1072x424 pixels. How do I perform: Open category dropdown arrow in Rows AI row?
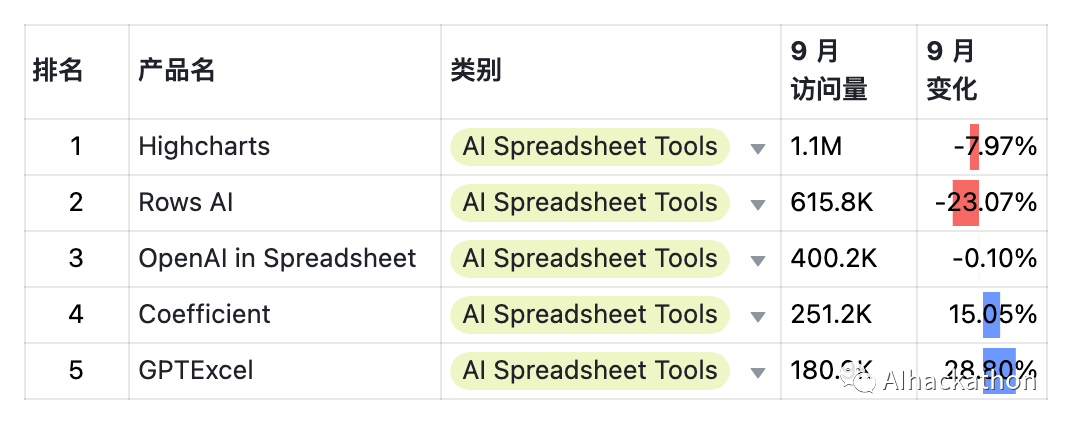click(x=758, y=204)
